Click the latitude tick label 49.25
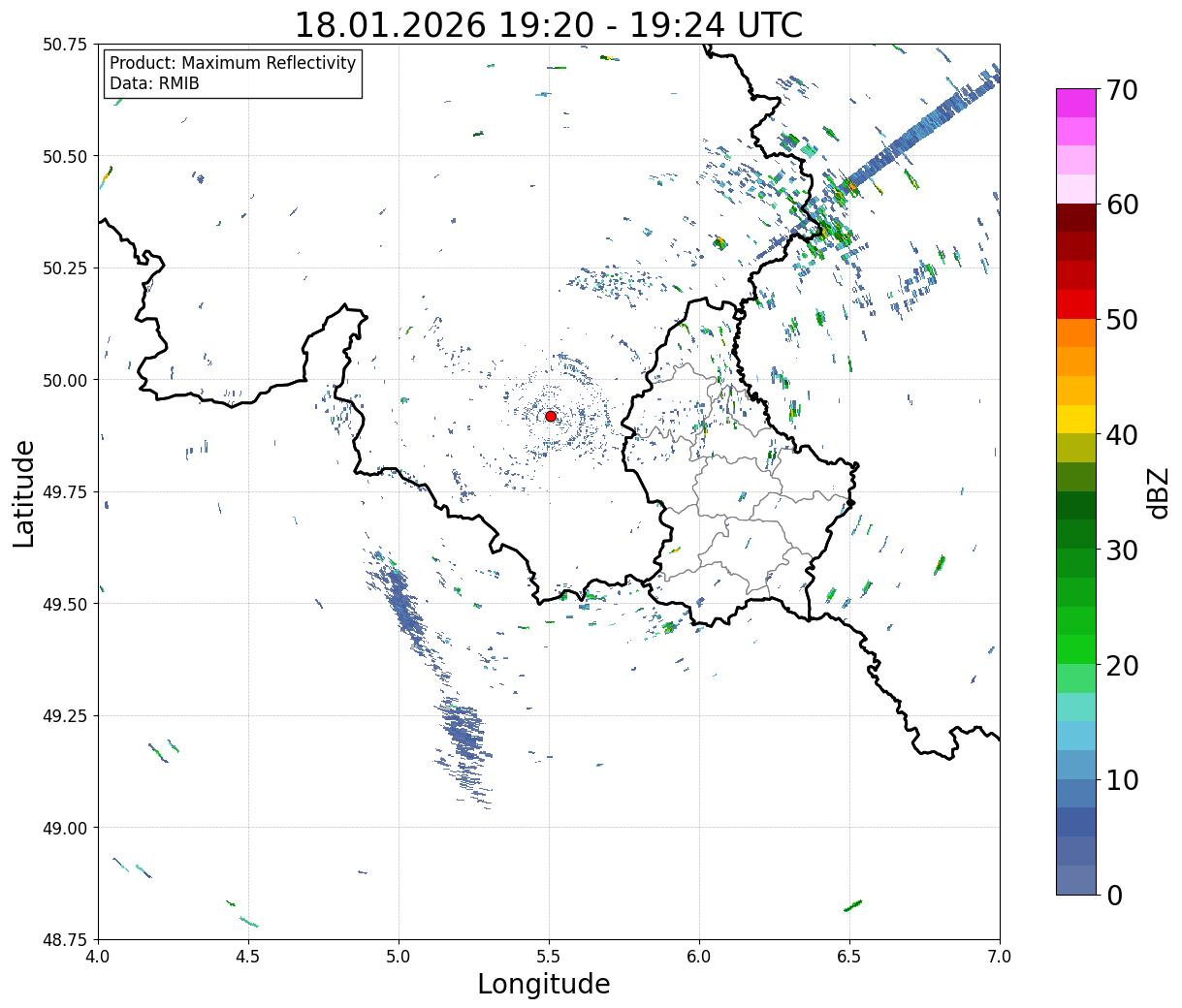 pos(65,716)
